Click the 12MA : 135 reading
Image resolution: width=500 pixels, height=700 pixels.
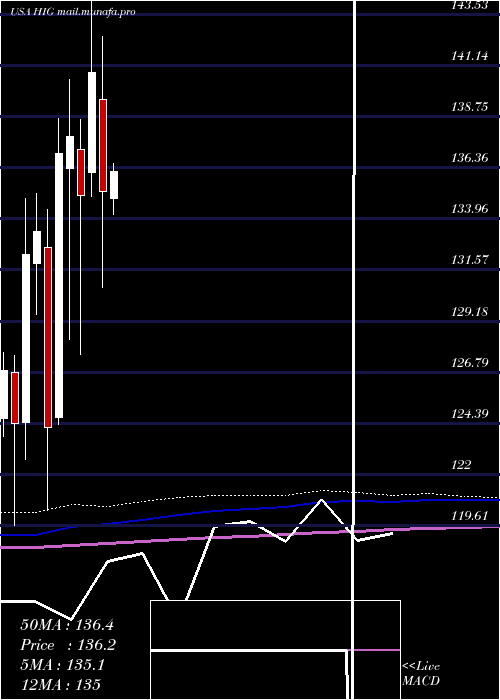[x=60, y=684]
